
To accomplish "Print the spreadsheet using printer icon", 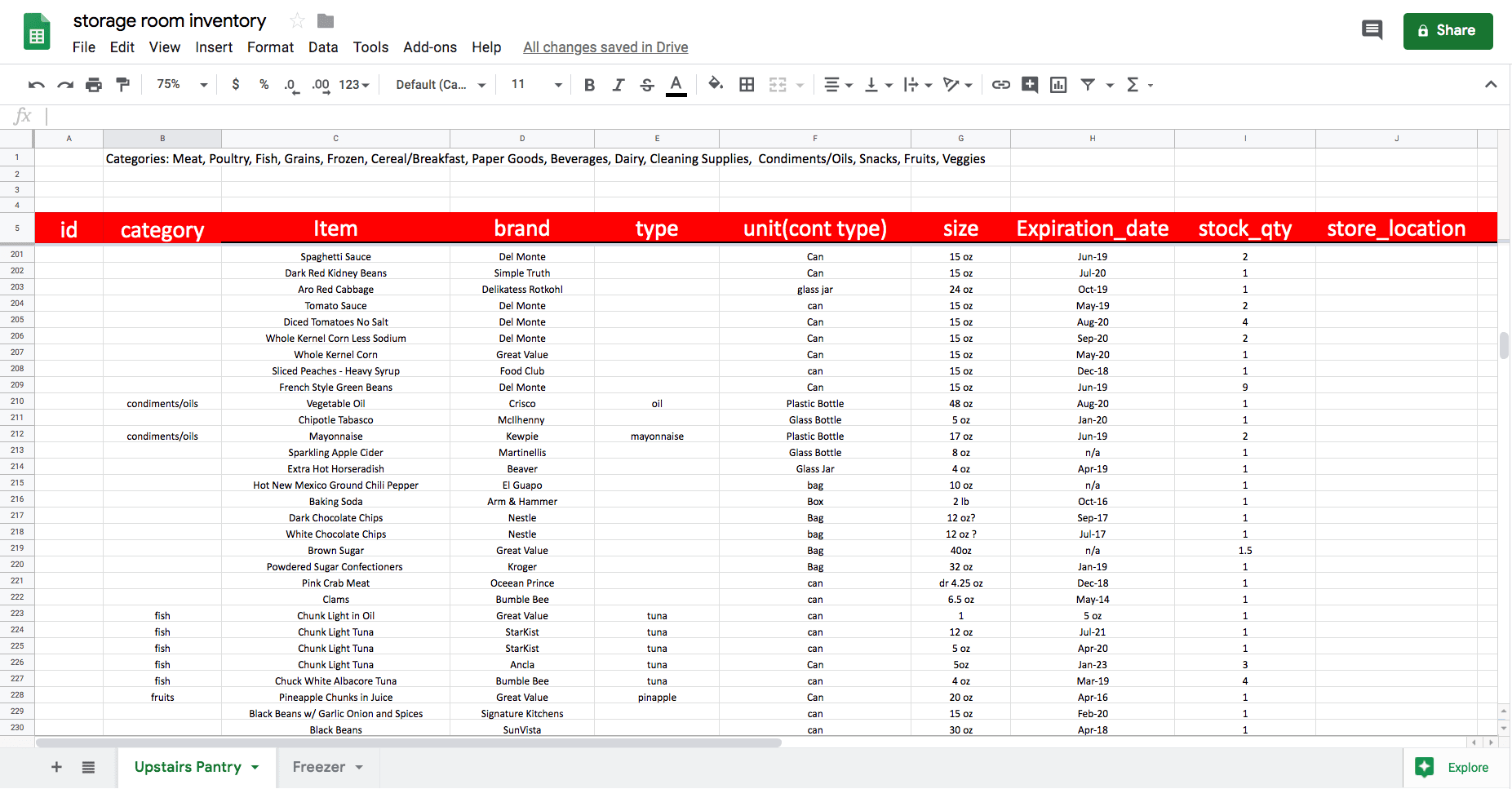I will (94, 85).
